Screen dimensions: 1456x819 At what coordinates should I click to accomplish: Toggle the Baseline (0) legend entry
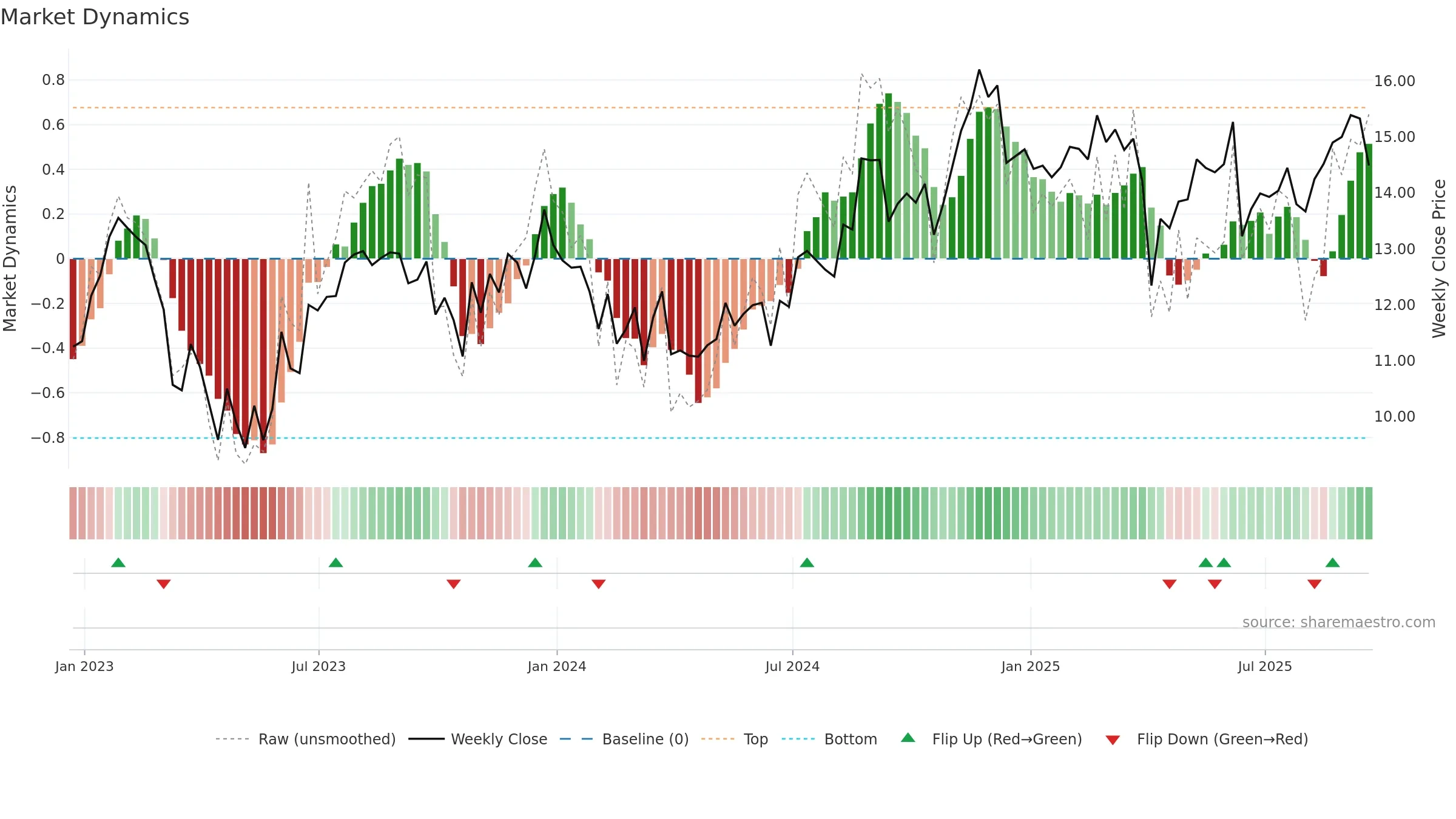[624, 739]
